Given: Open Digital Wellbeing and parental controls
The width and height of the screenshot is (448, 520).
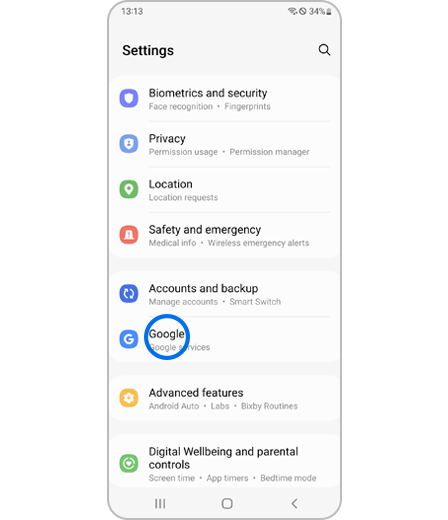Looking at the screenshot, I should 225,462.
